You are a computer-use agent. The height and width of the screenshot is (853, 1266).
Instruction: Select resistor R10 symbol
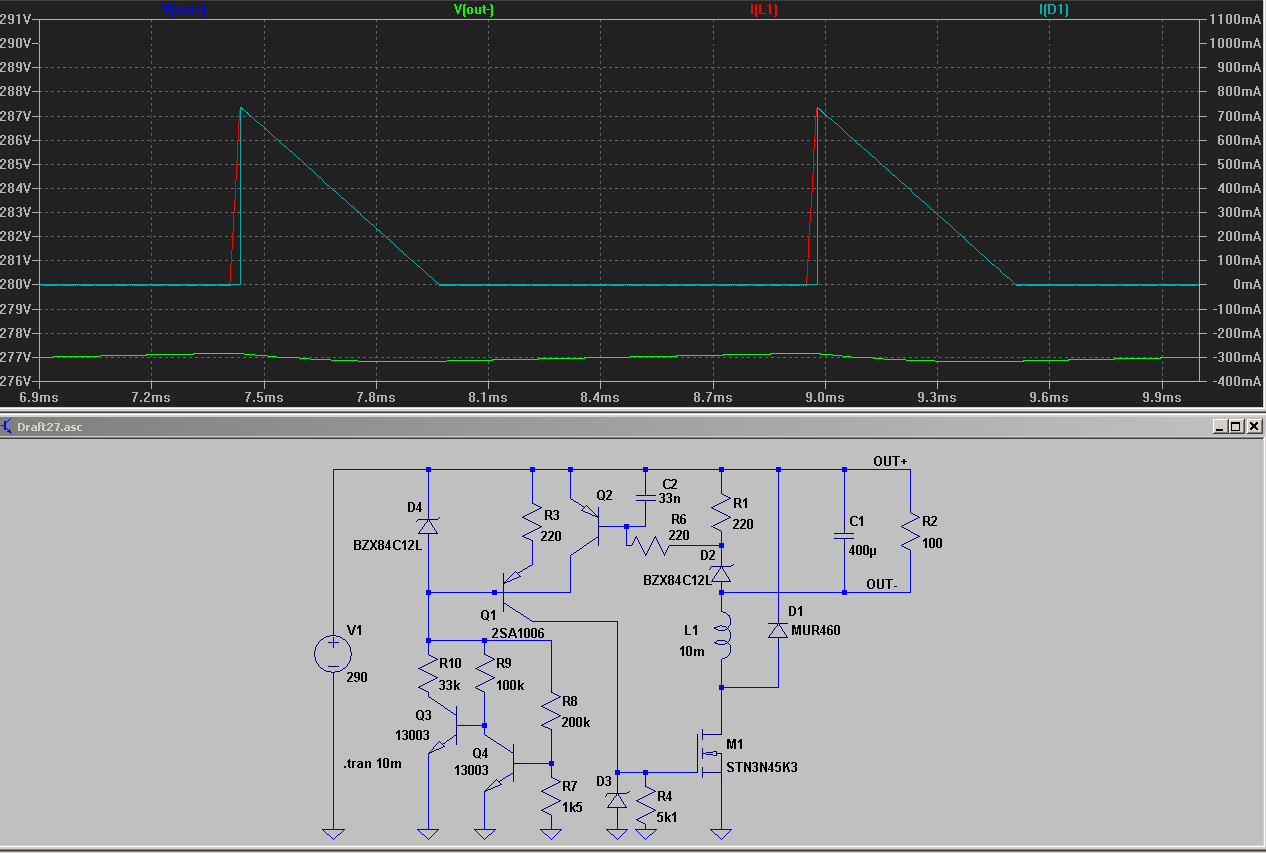pyautogui.click(x=428, y=675)
